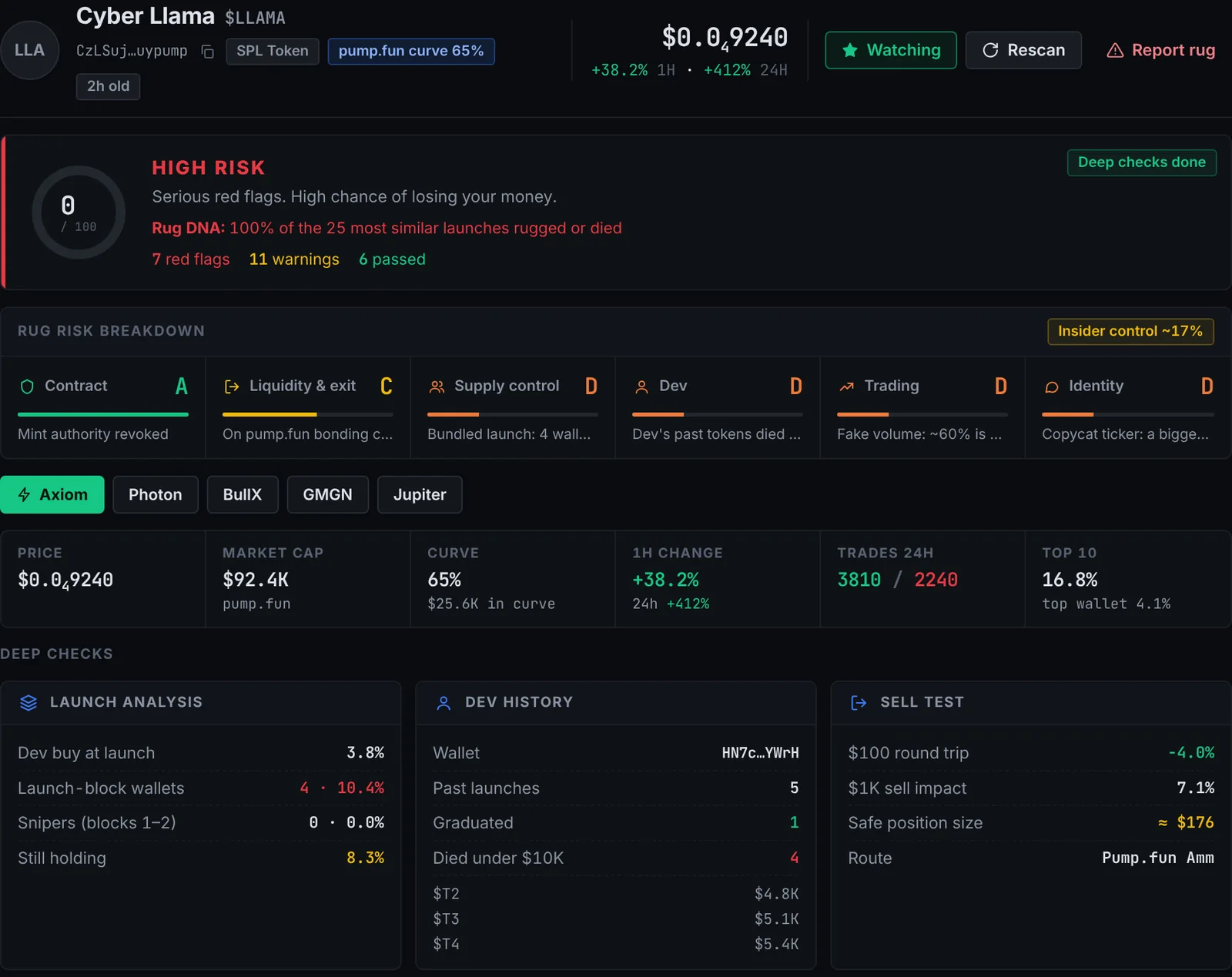
Task: Open the Axiom tab
Action: (x=52, y=494)
